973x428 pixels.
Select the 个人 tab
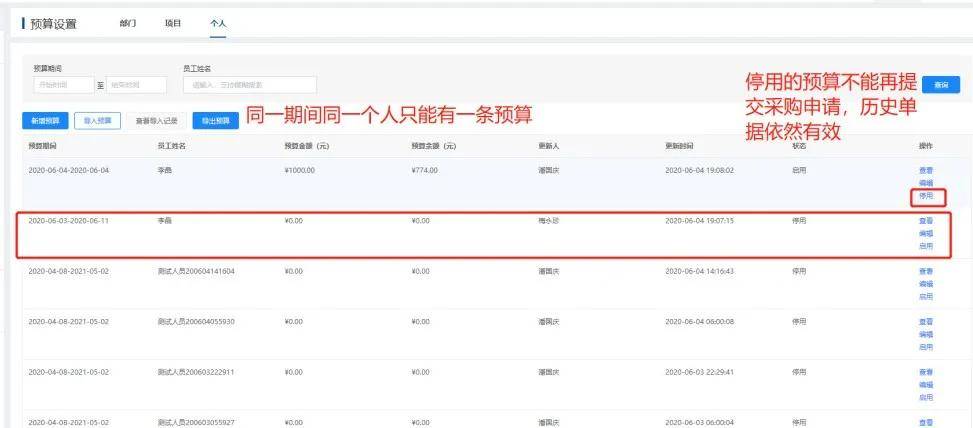coord(218,24)
